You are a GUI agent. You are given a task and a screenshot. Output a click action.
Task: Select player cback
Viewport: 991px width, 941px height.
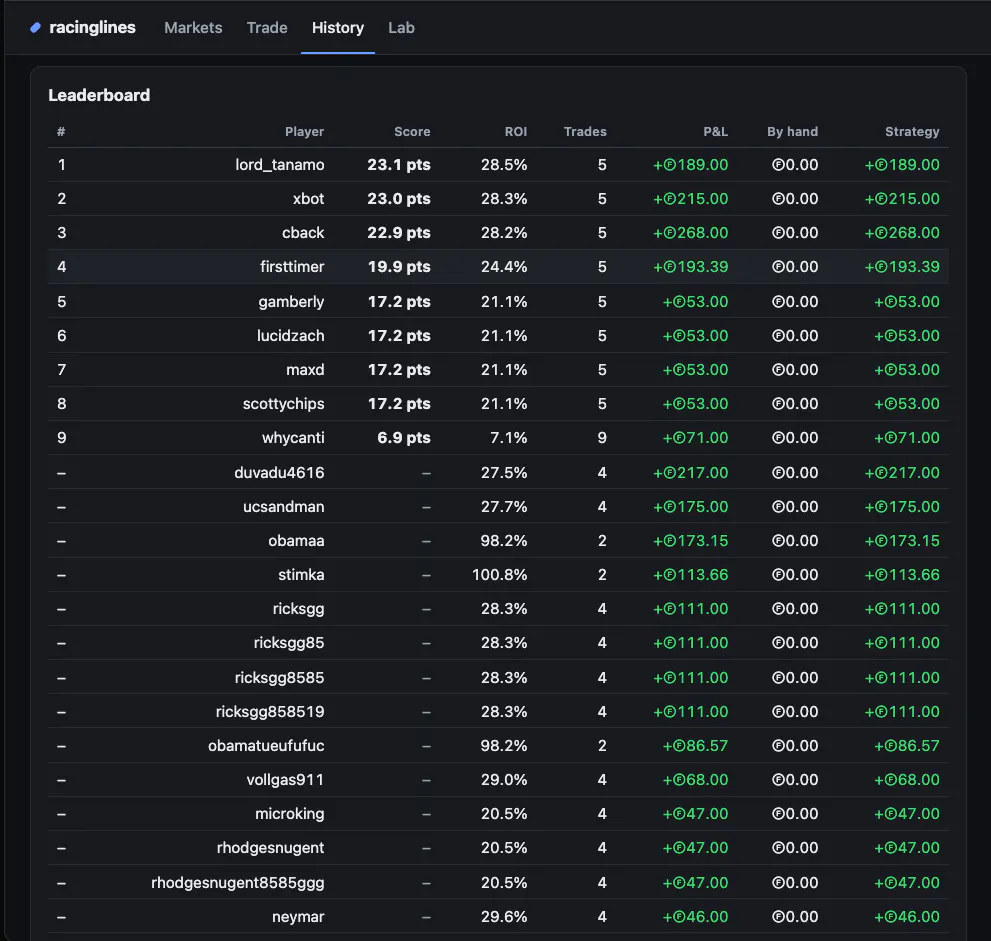(303, 233)
